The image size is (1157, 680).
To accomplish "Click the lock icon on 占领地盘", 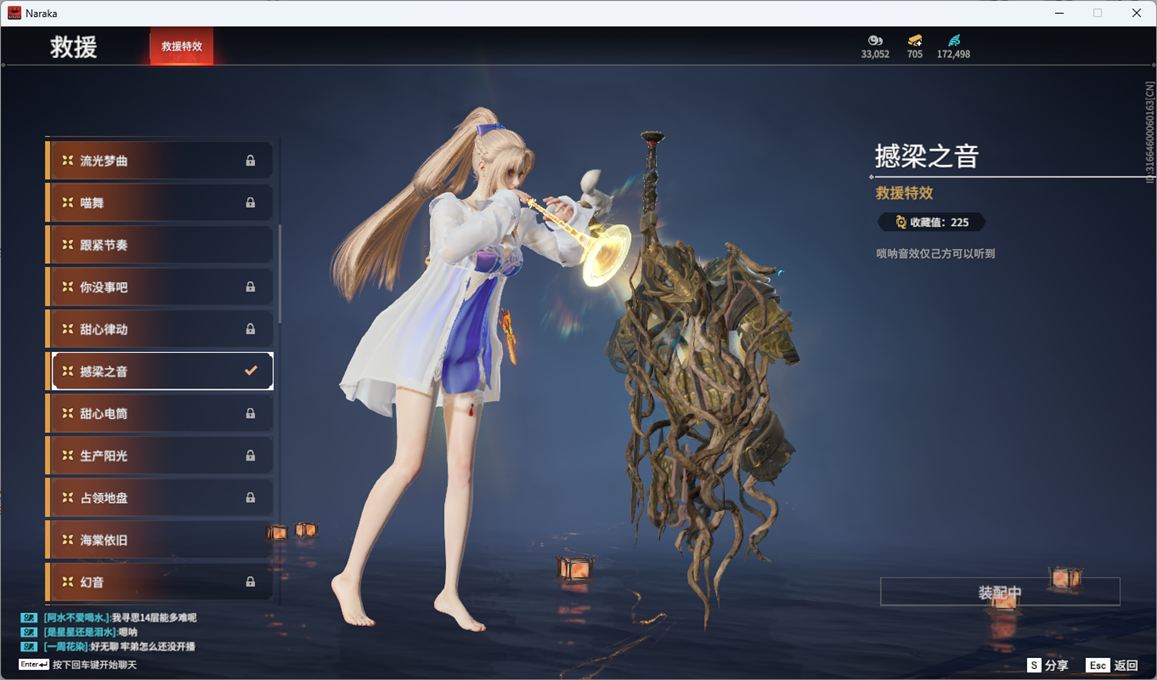I will pyautogui.click(x=250, y=497).
